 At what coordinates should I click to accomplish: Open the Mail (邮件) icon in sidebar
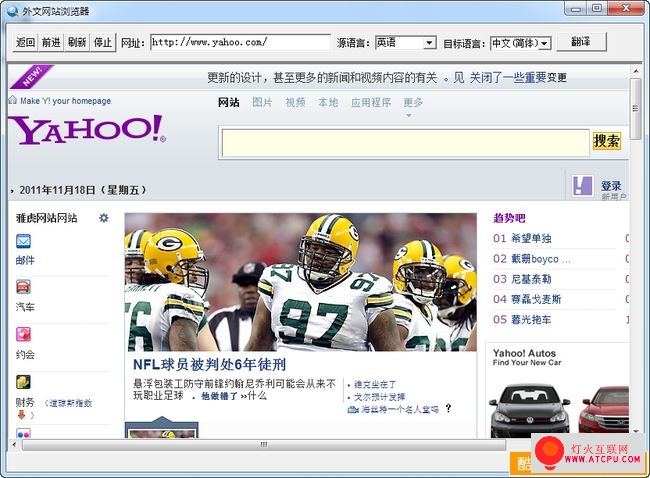point(23,241)
